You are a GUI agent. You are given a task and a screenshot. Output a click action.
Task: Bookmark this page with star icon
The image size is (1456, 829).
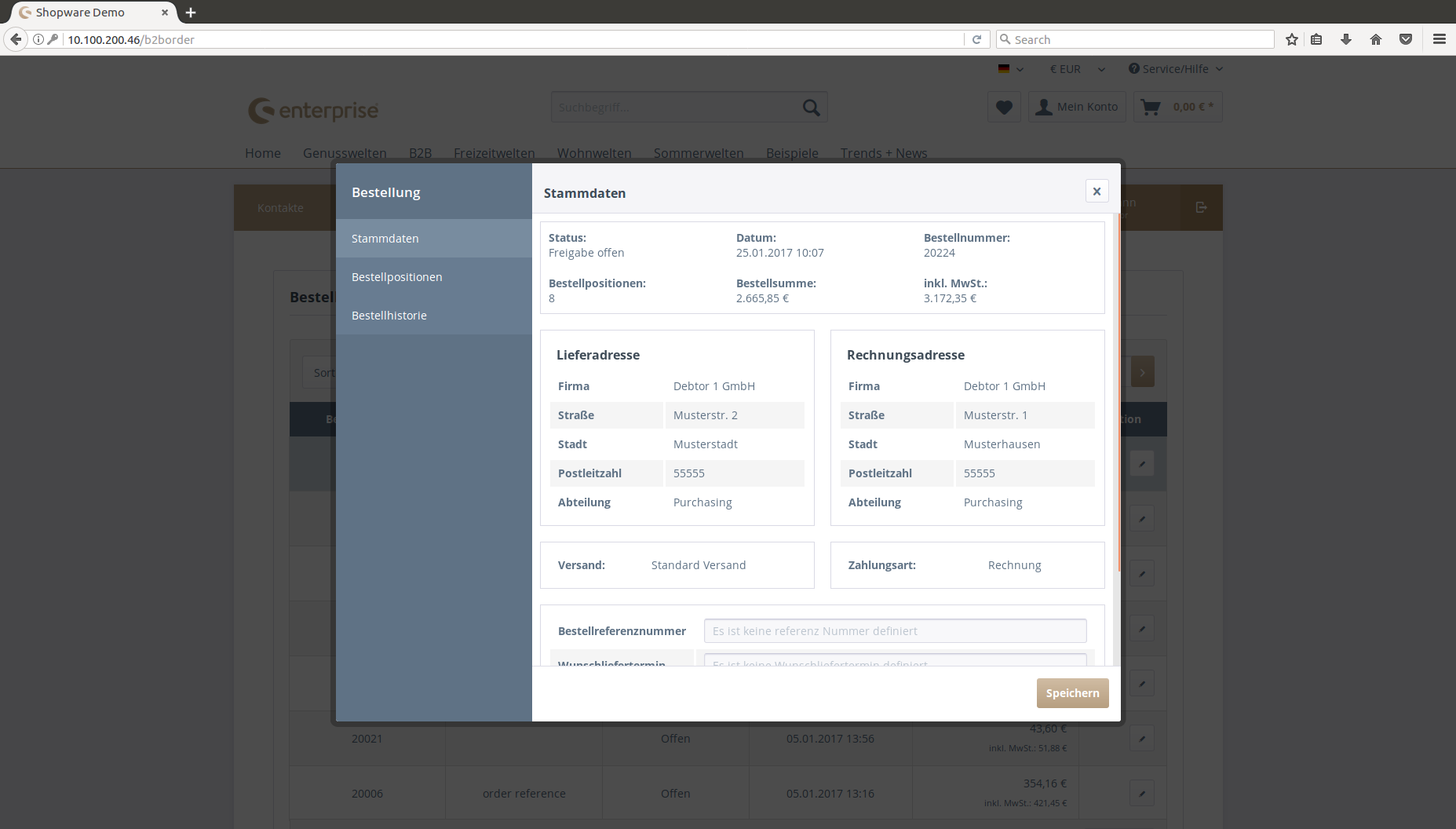(x=1292, y=39)
